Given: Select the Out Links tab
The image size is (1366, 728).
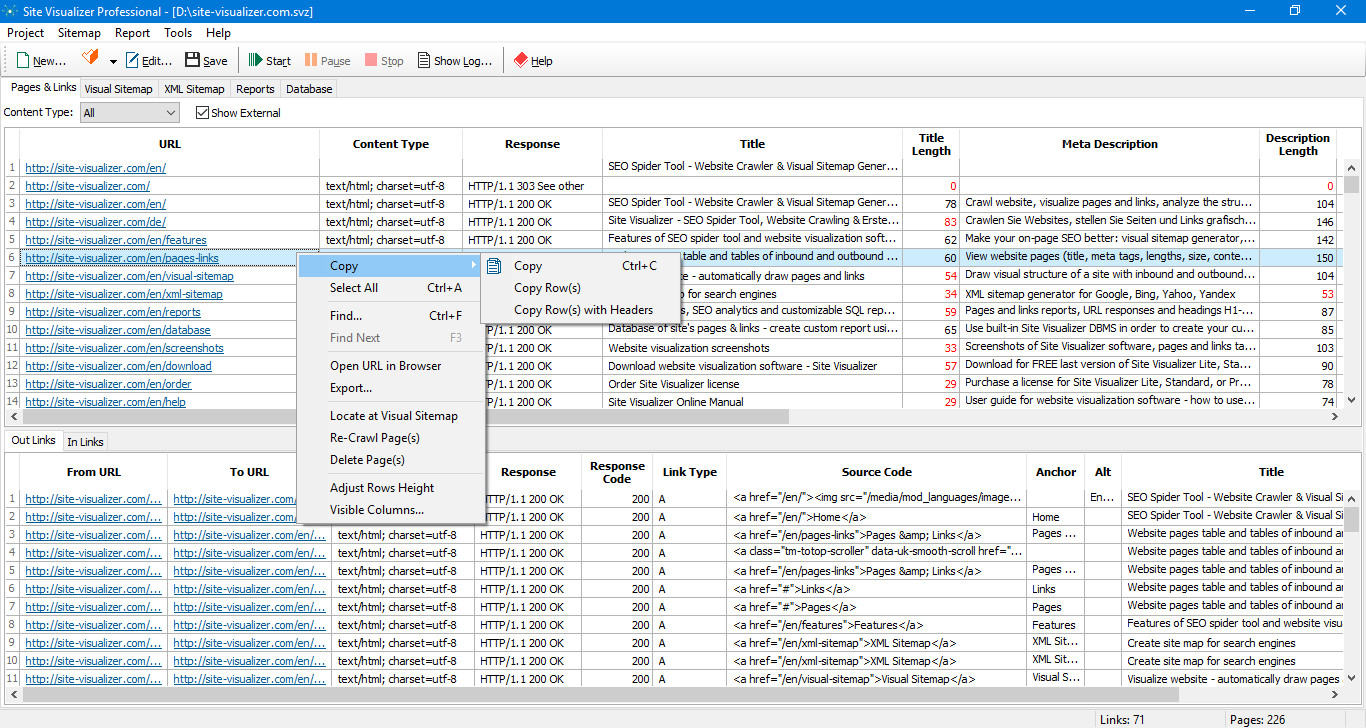Looking at the screenshot, I should coord(34,440).
